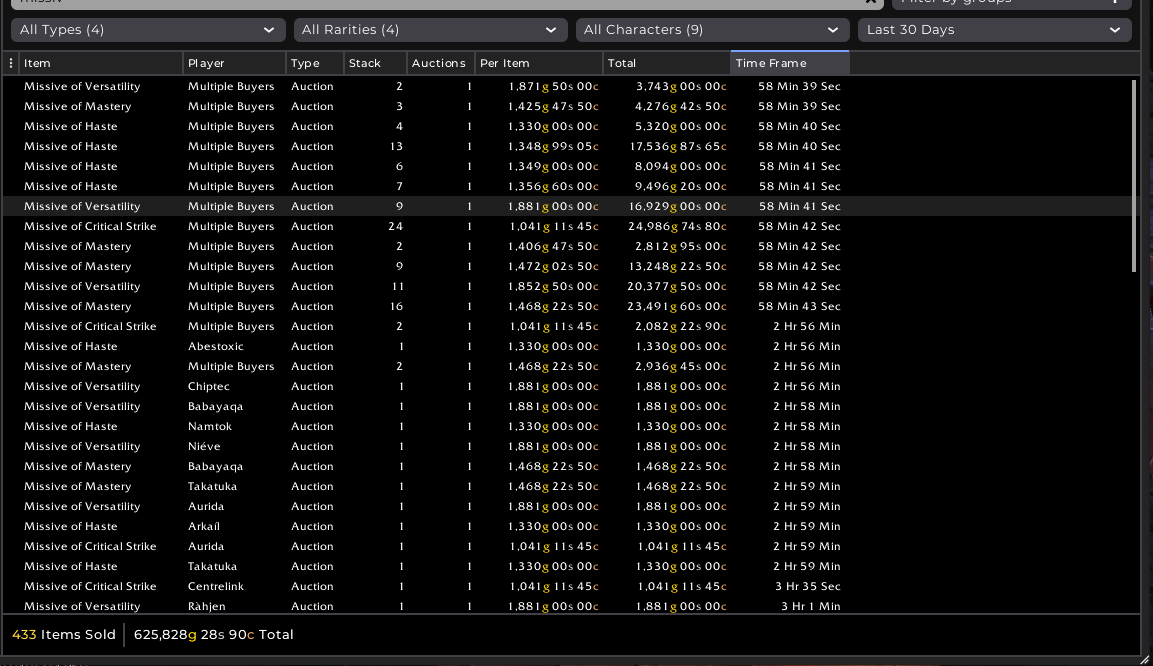Click the Filter by groups field

(1000, 2)
